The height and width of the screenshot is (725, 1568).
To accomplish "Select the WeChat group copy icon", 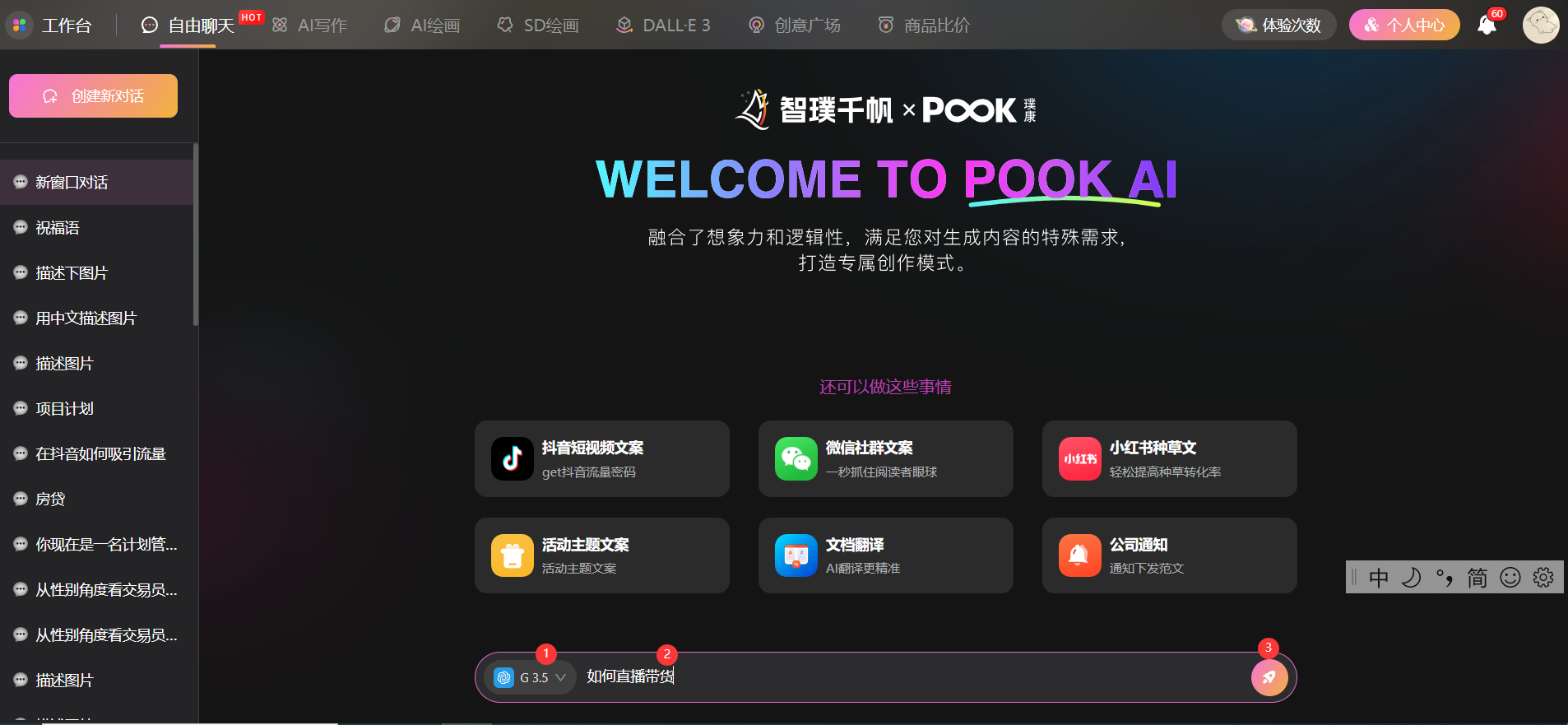I will click(796, 458).
